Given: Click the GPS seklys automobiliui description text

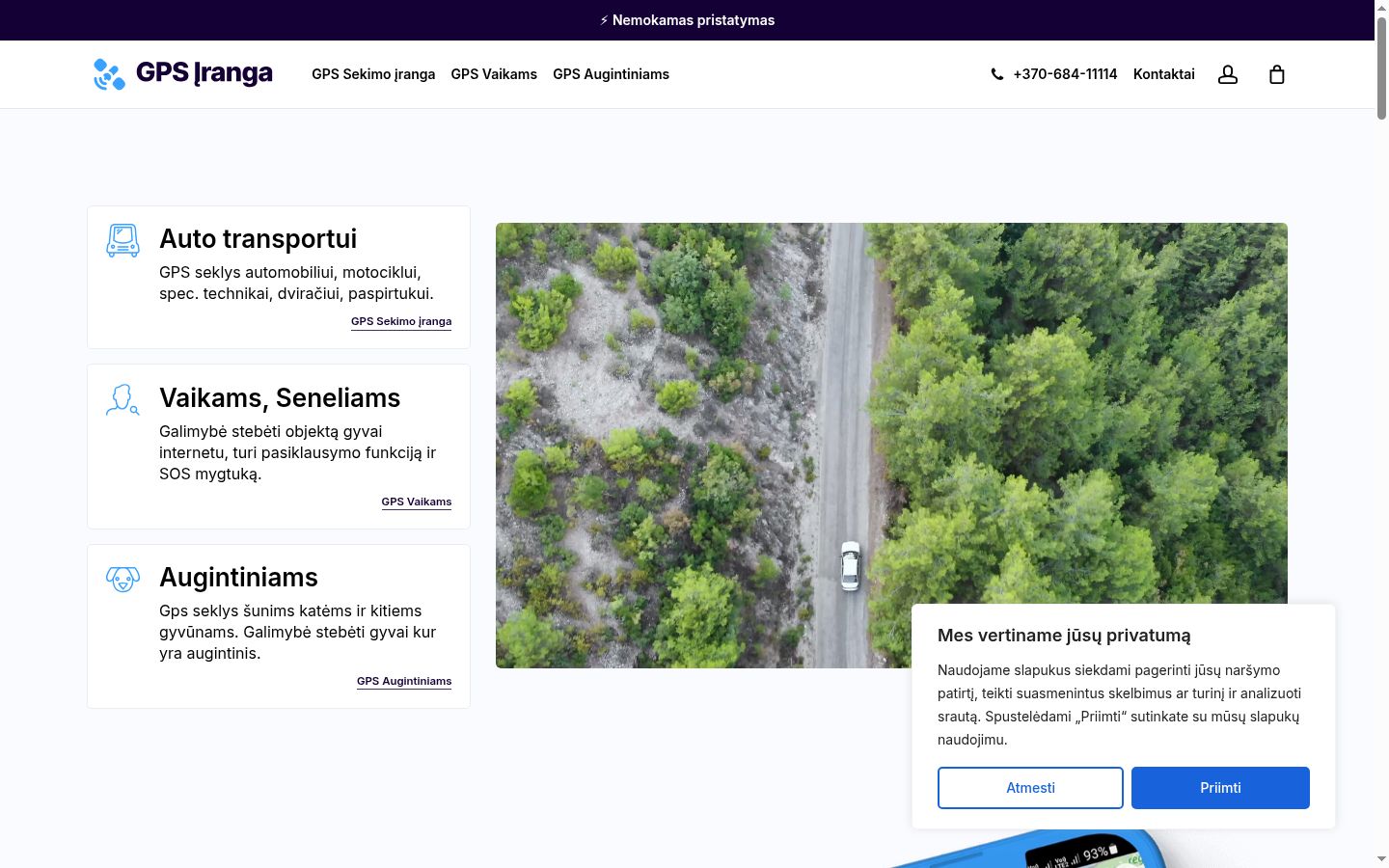Looking at the screenshot, I should (x=296, y=284).
